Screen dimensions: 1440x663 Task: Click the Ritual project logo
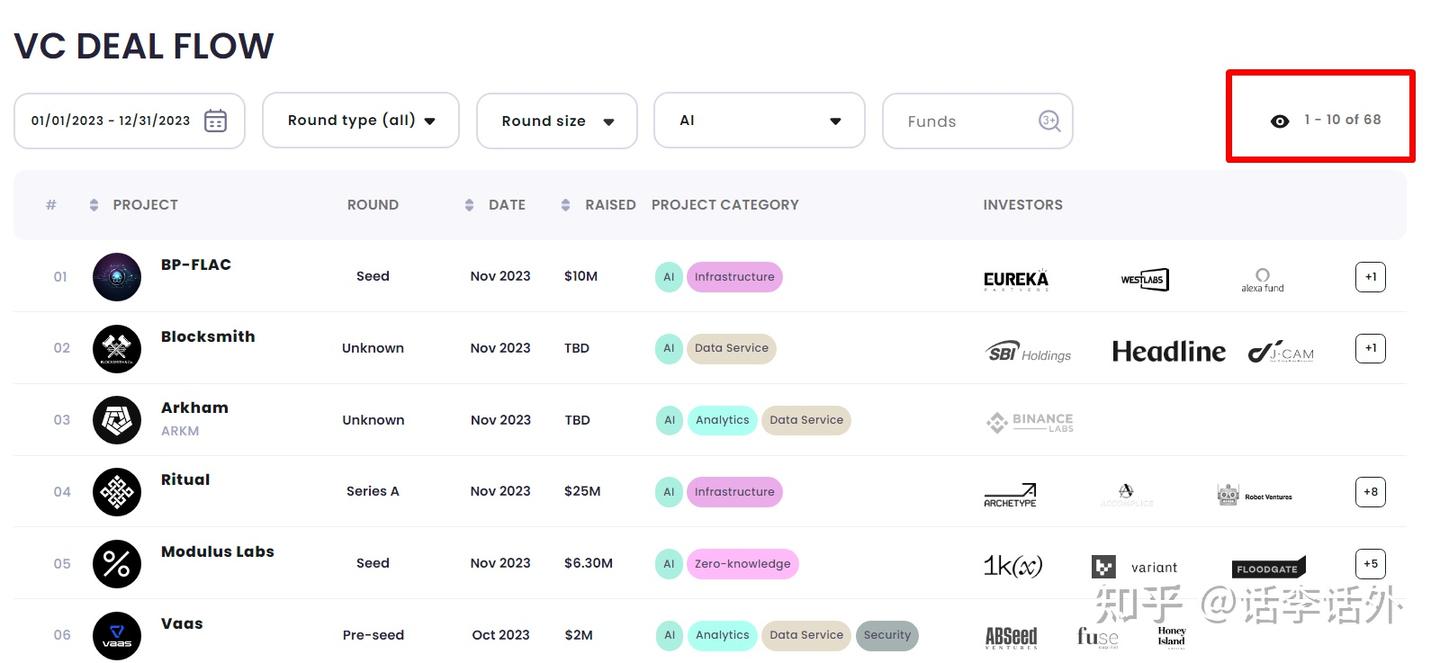[117, 492]
